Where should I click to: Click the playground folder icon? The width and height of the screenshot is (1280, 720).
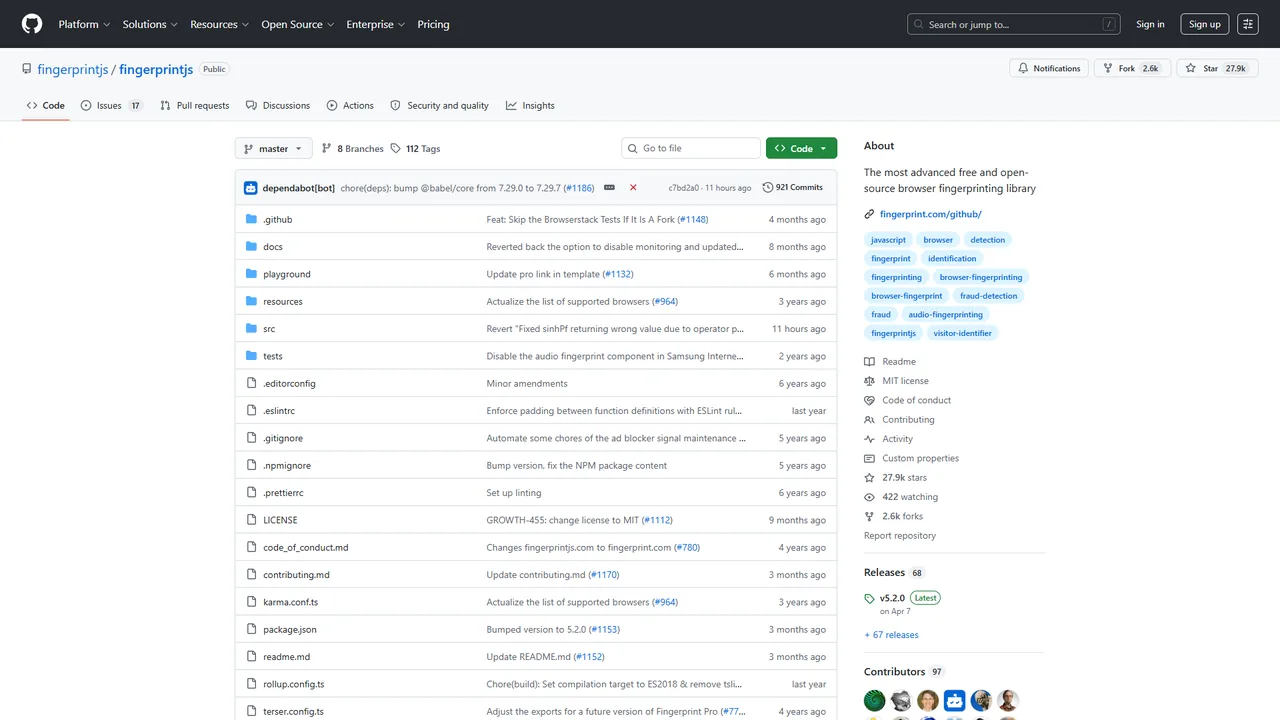(x=252, y=274)
